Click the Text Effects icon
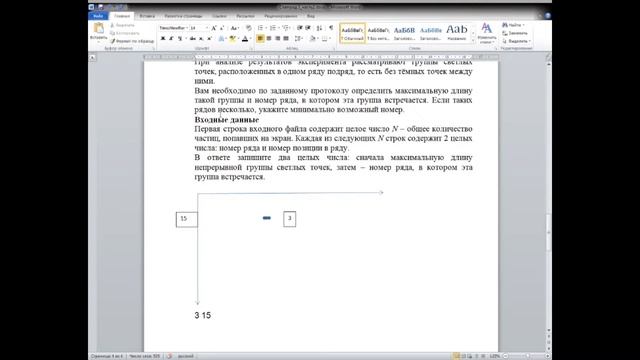The image size is (640, 360). click(x=221, y=39)
